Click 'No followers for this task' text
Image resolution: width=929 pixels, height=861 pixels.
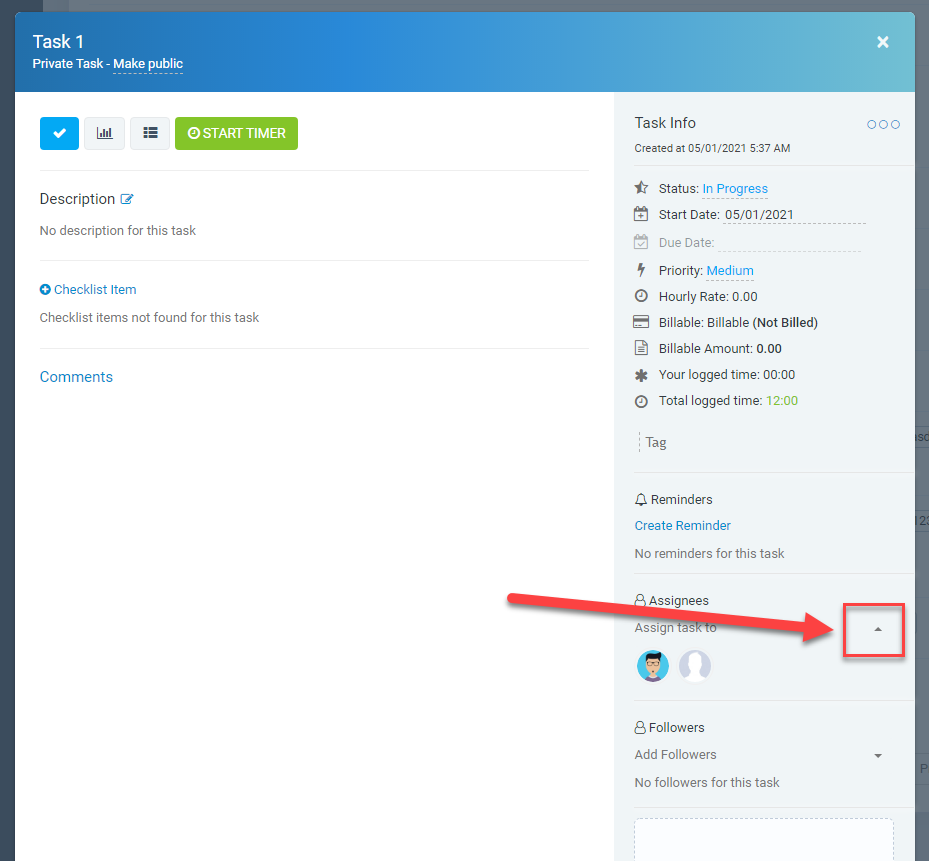(707, 783)
